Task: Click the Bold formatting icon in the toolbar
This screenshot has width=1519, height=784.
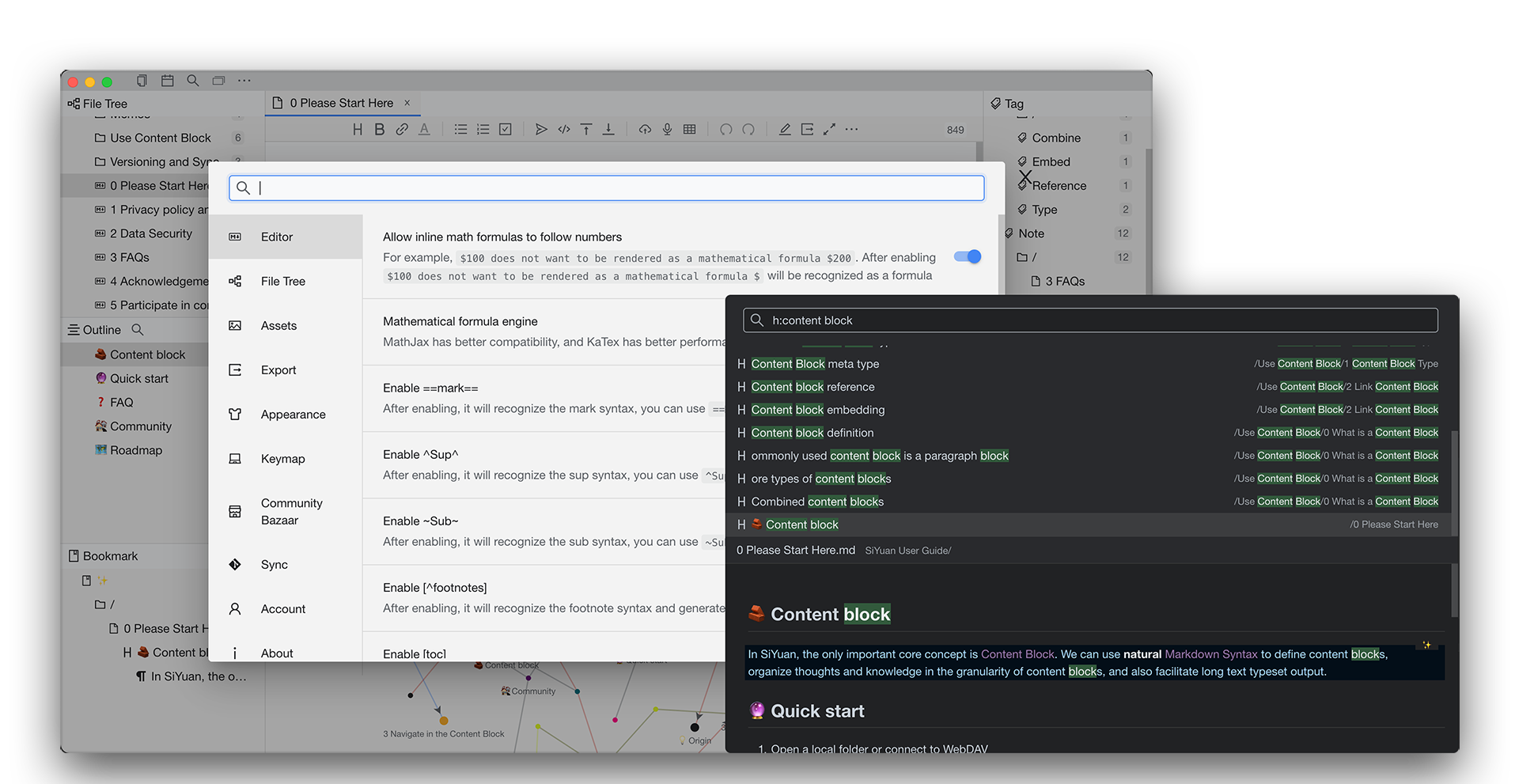Action: (380, 130)
